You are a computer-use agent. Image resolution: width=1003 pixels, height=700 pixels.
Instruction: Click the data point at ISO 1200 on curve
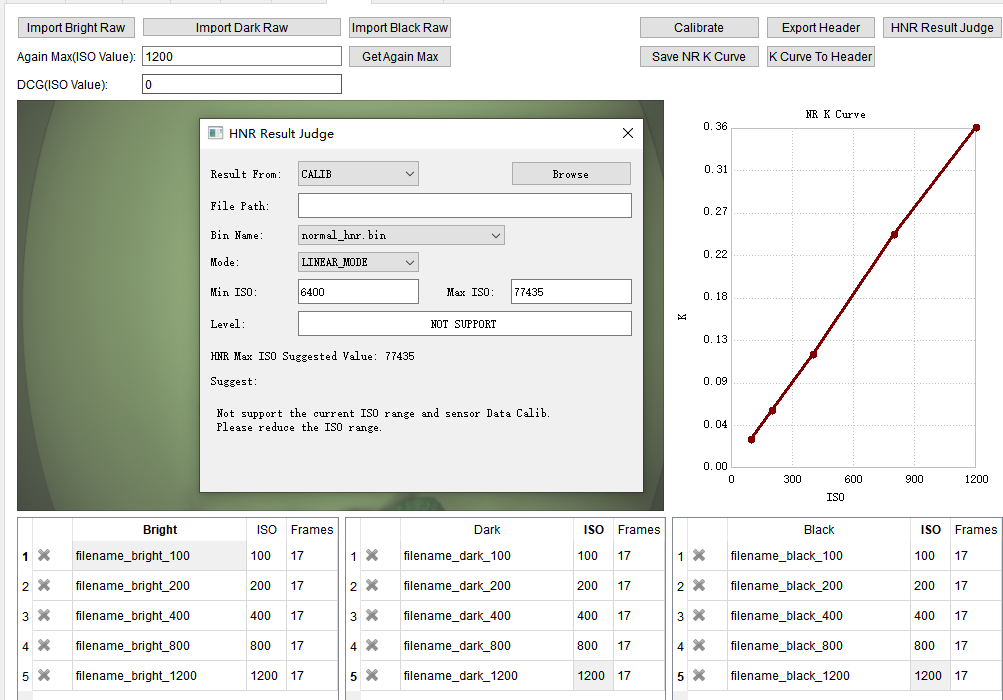[x=976, y=127]
